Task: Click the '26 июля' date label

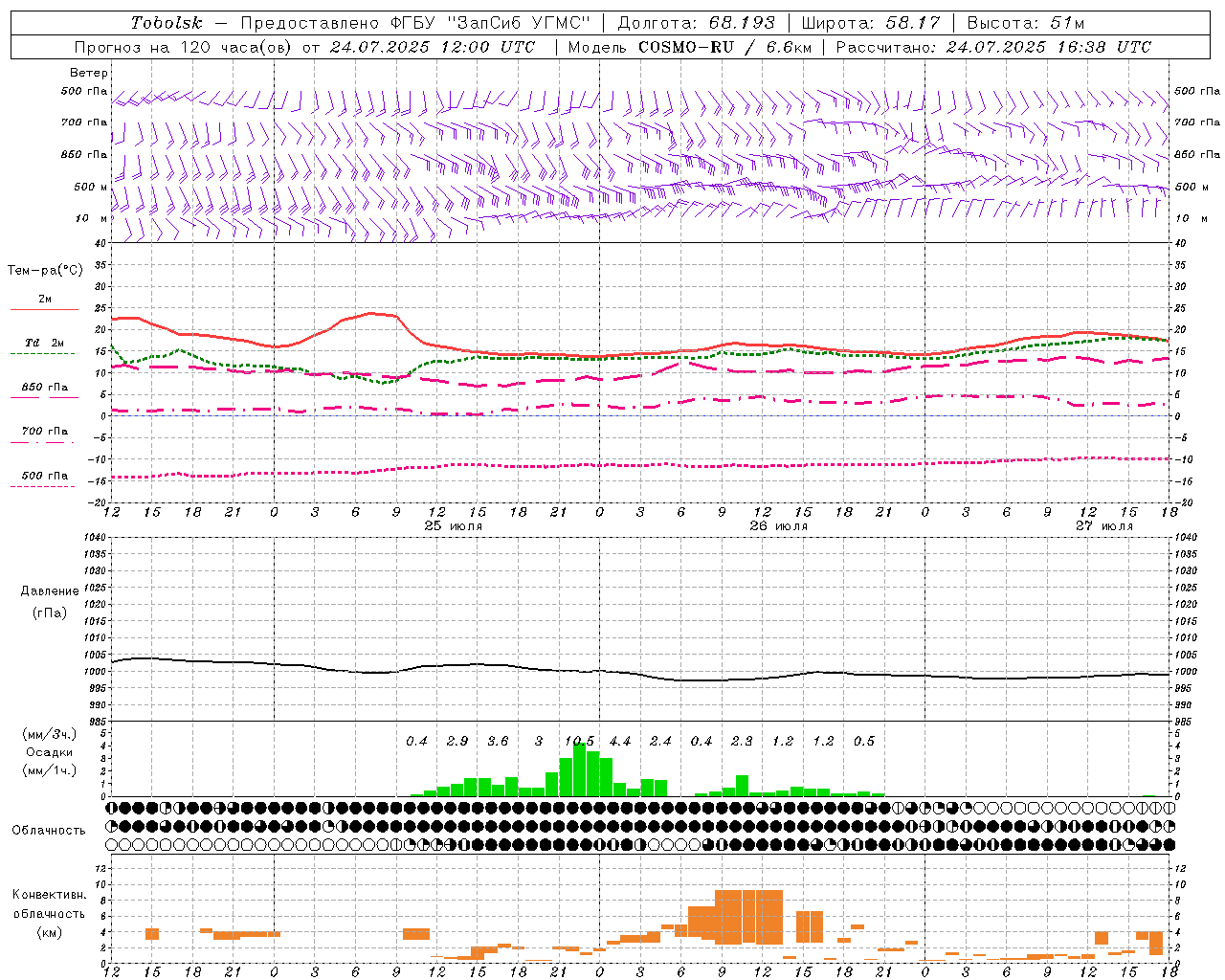Action: 779,526
